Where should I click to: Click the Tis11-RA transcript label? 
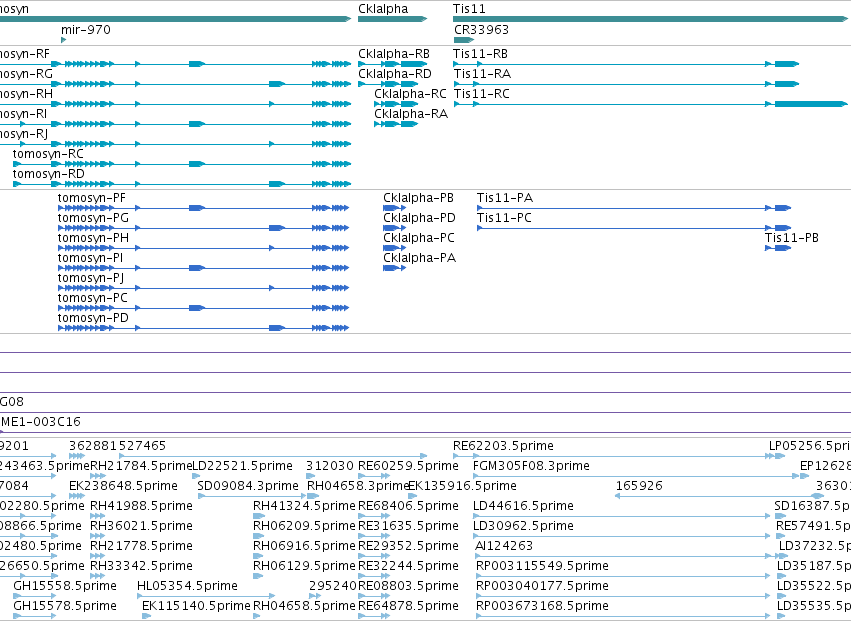coord(482,73)
